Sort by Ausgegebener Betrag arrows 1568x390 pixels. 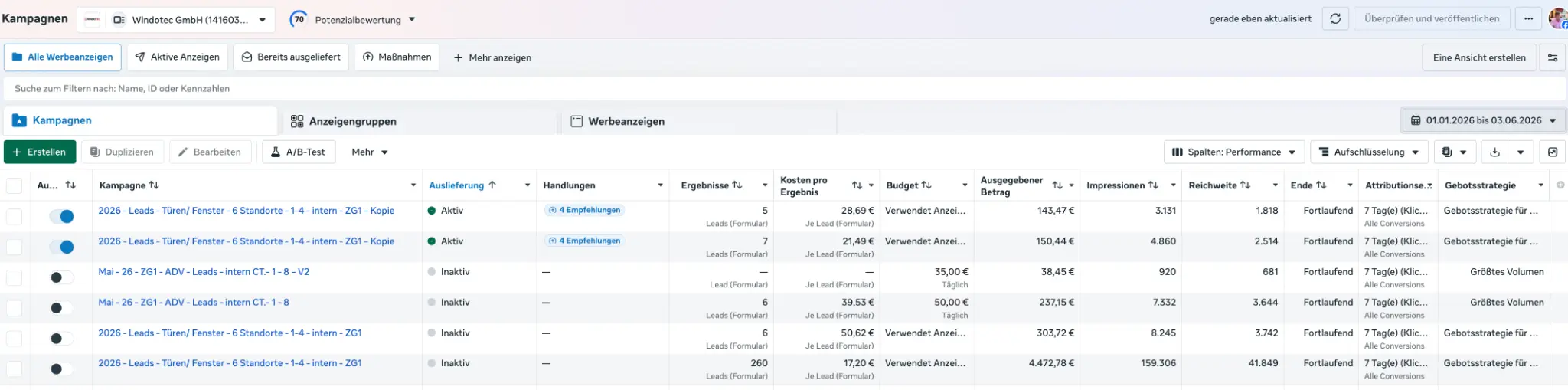(1057, 185)
